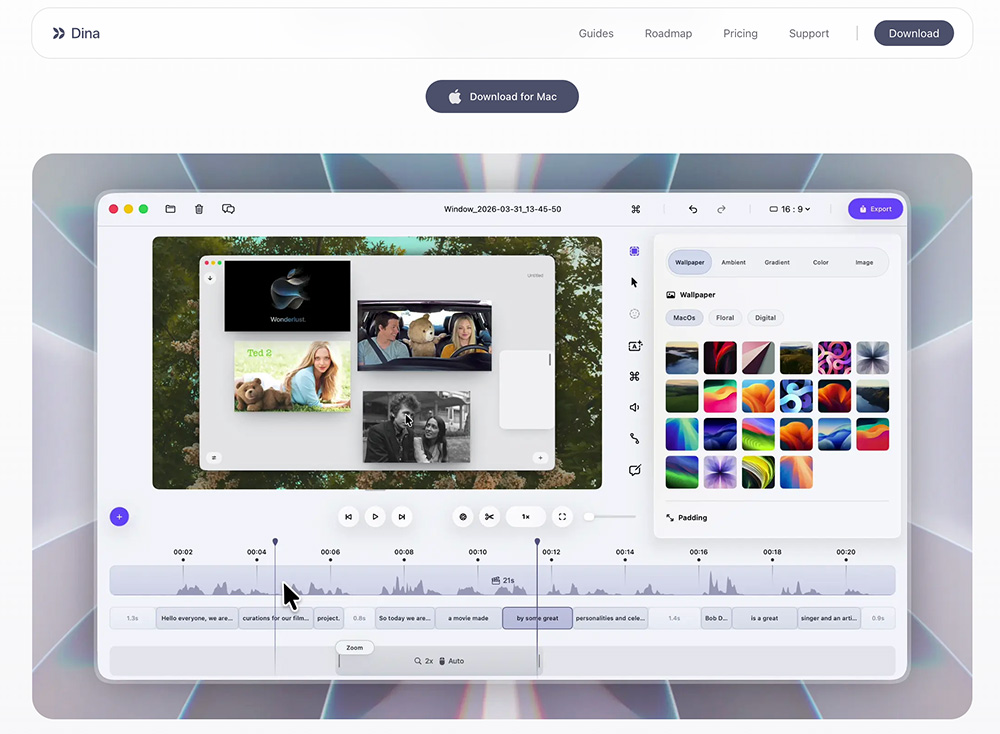
Task: Open the Support link
Action: [x=809, y=33]
